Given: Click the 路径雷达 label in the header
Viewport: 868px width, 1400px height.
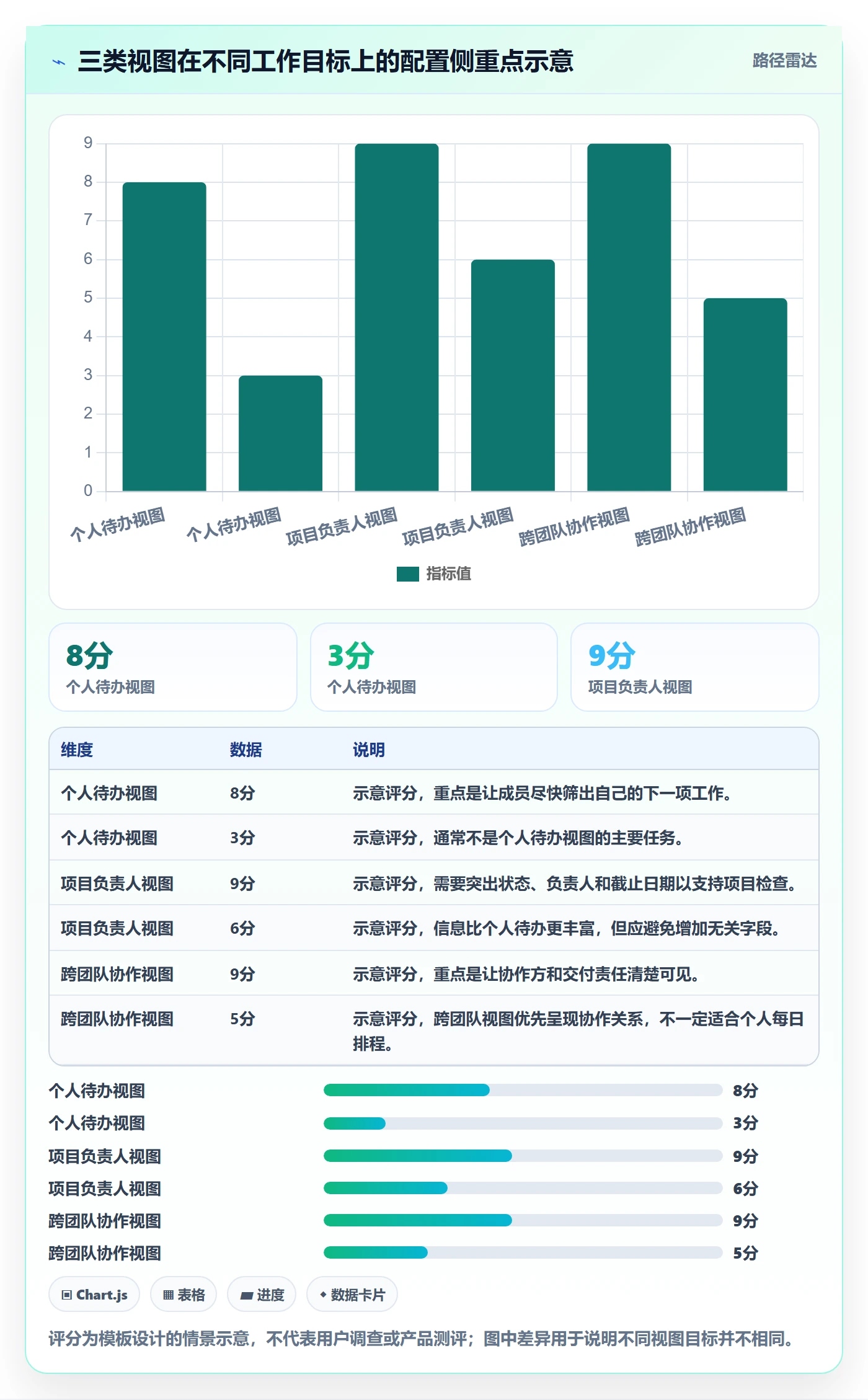Looking at the screenshot, I should click(784, 61).
